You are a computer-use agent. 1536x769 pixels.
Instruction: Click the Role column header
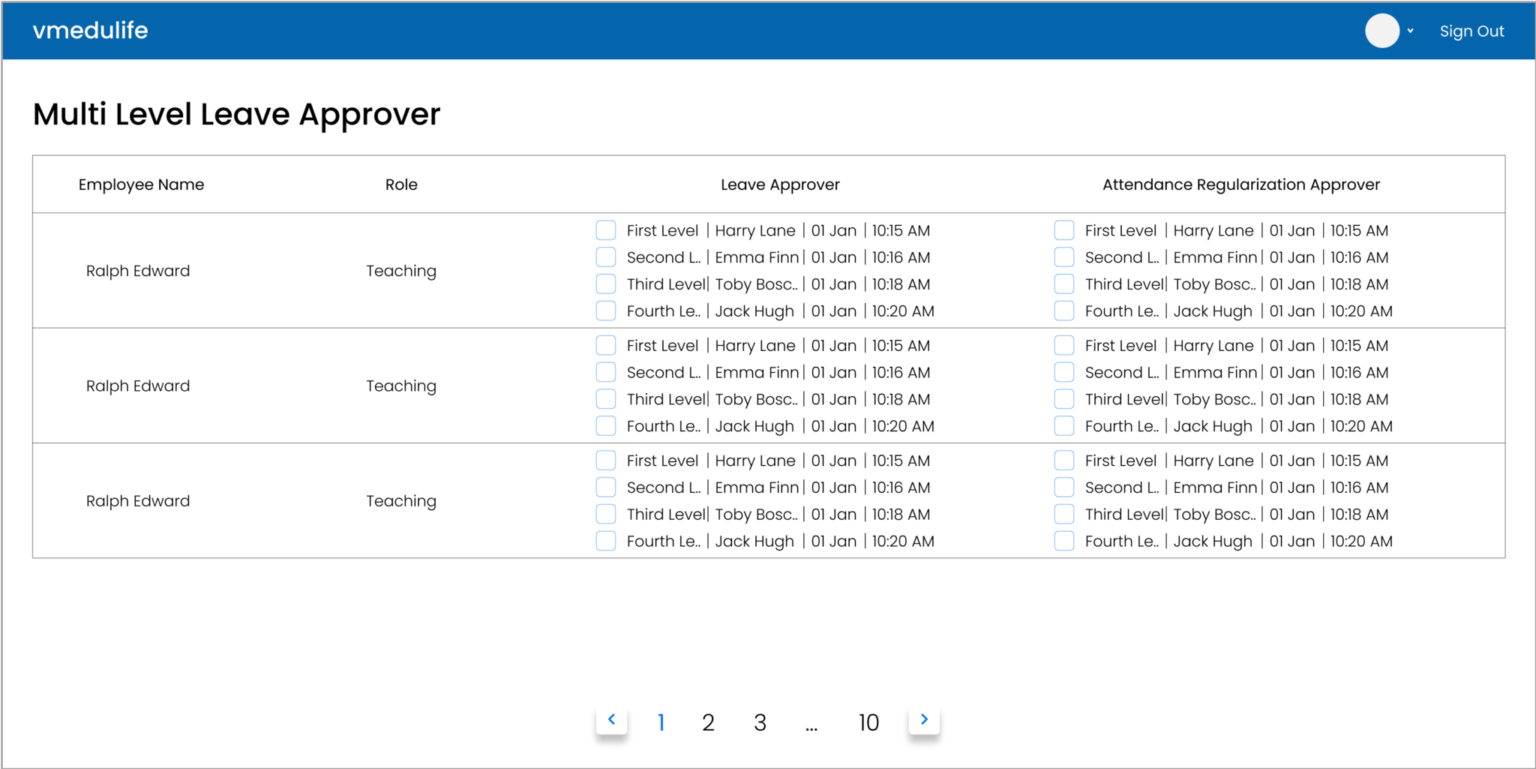401,184
